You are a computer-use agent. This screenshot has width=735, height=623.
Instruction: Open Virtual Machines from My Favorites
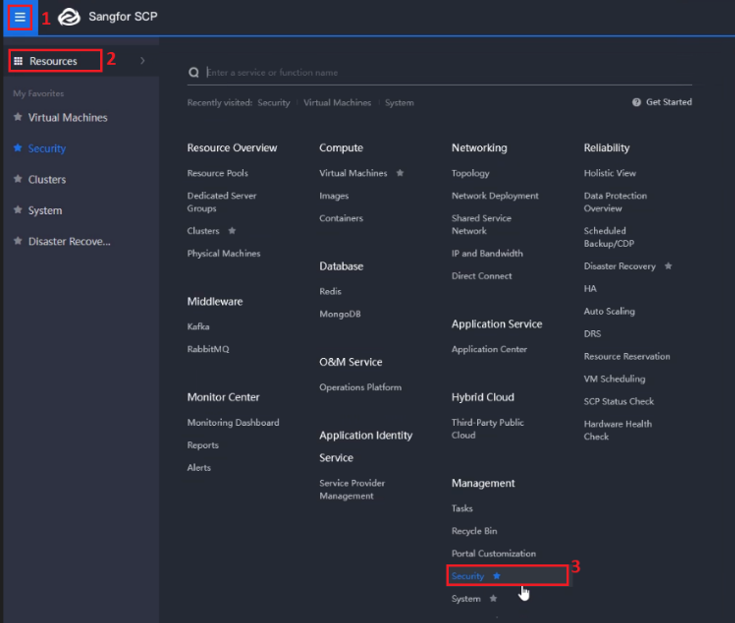click(67, 118)
